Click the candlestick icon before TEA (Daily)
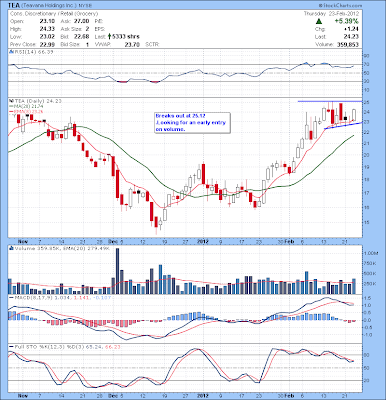Image resolution: width=386 pixels, height=400 pixels. (x=11, y=100)
